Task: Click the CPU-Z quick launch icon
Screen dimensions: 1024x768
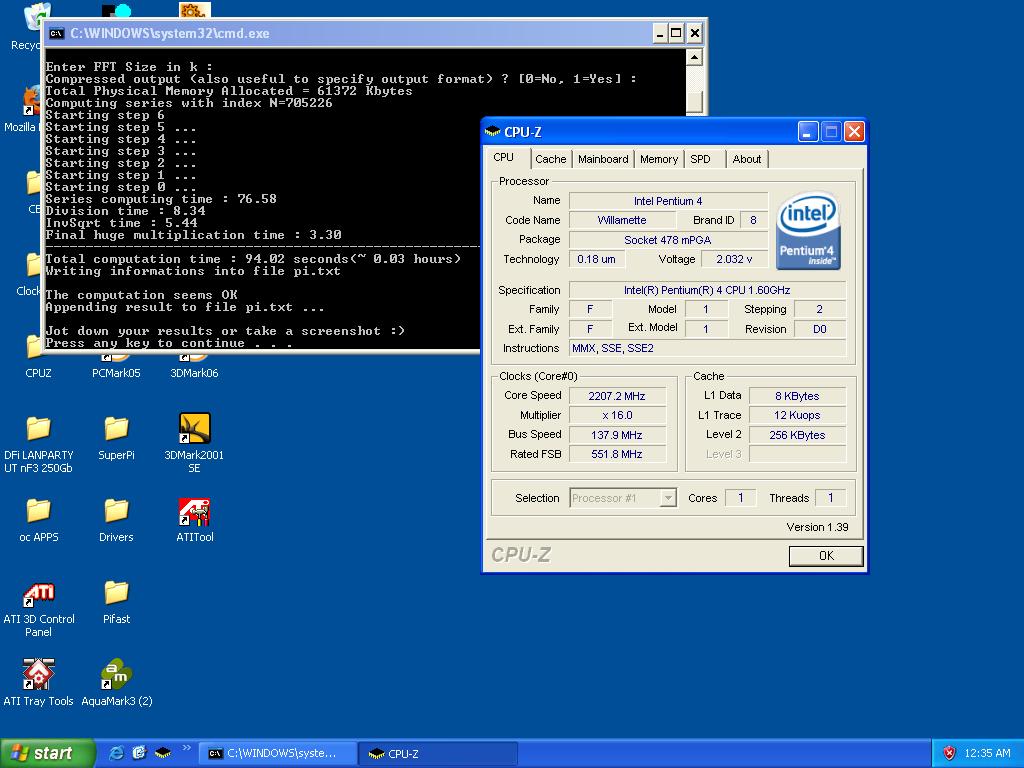Action: [x=163, y=753]
